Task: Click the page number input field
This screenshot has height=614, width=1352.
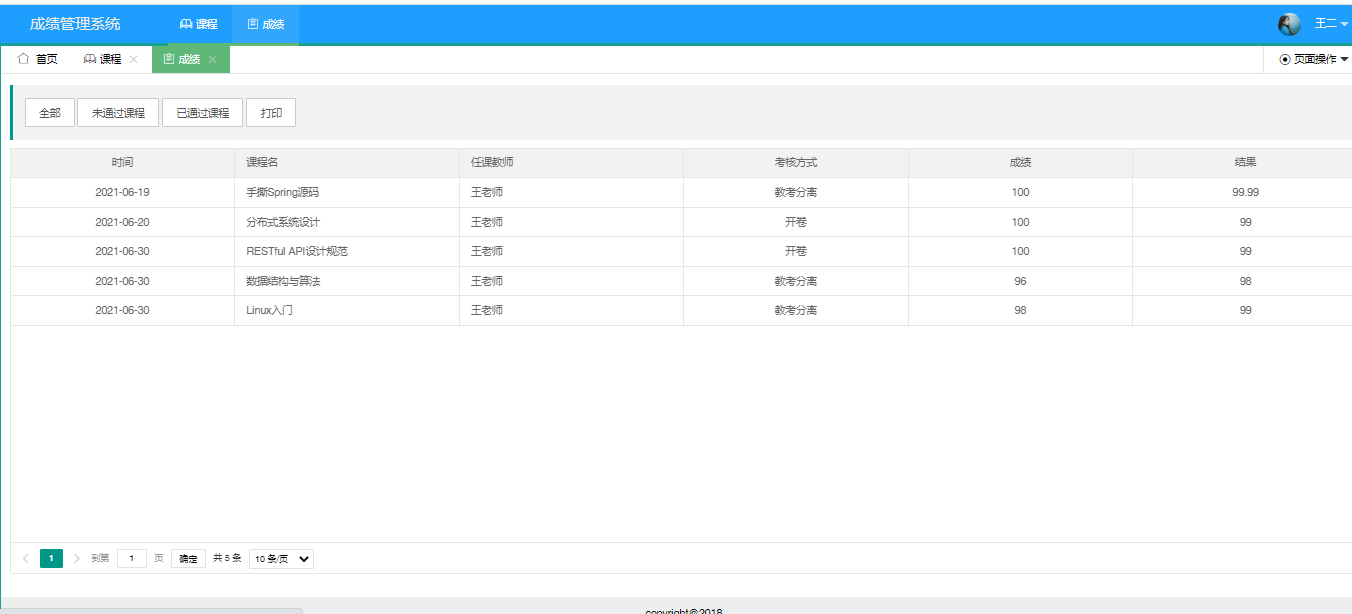Action: tap(132, 559)
